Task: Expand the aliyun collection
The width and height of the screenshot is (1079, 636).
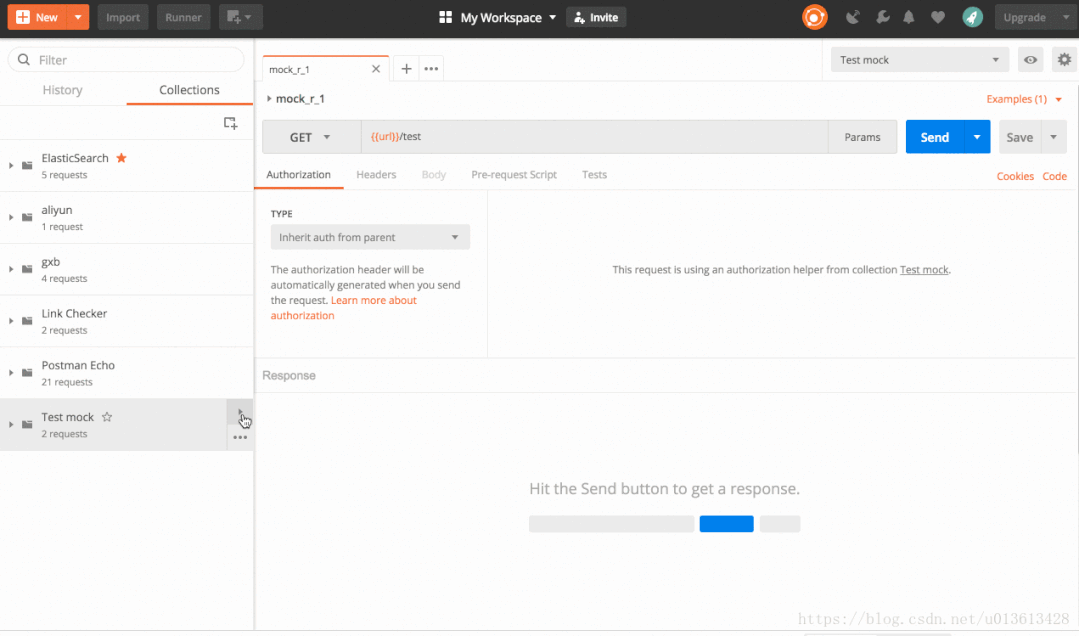Action: pyautogui.click(x=11, y=217)
